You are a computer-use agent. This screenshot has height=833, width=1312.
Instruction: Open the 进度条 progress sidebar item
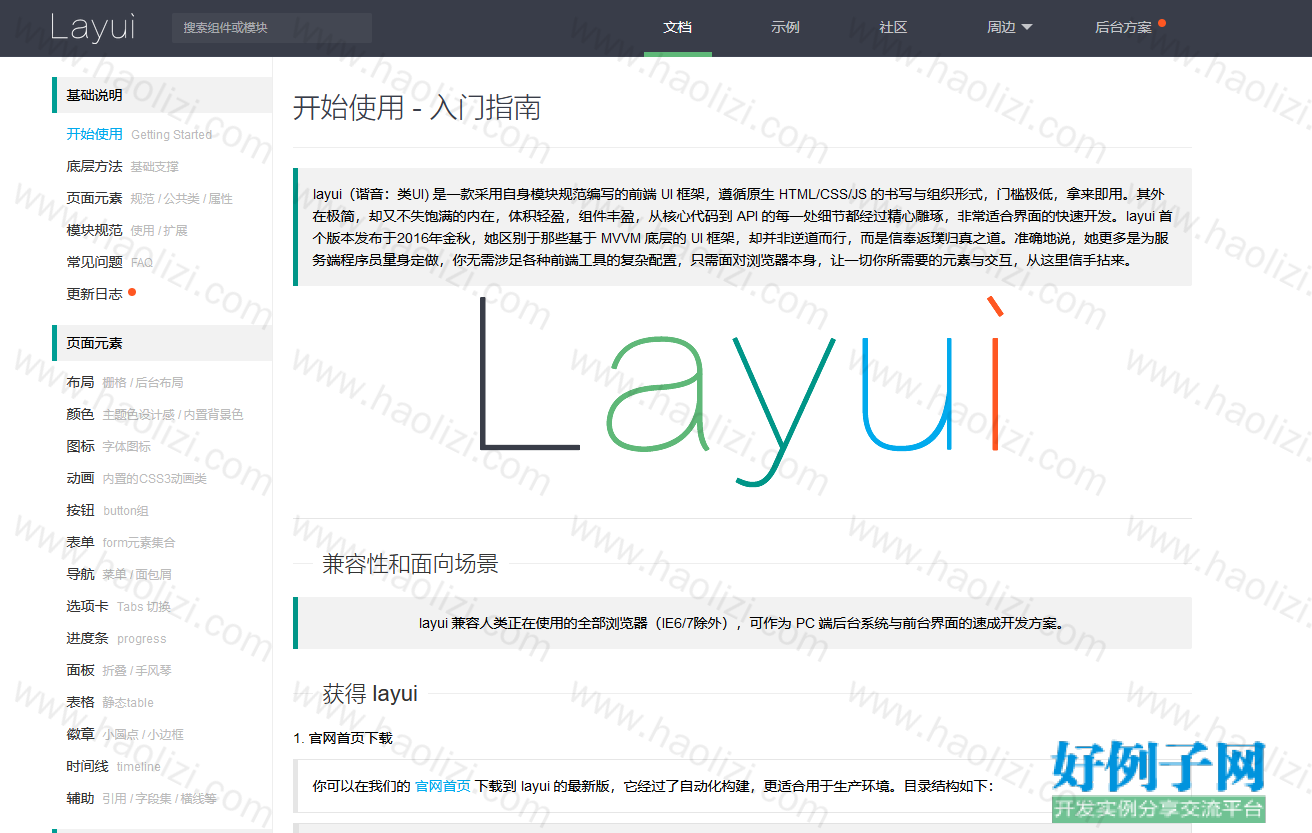(117, 638)
